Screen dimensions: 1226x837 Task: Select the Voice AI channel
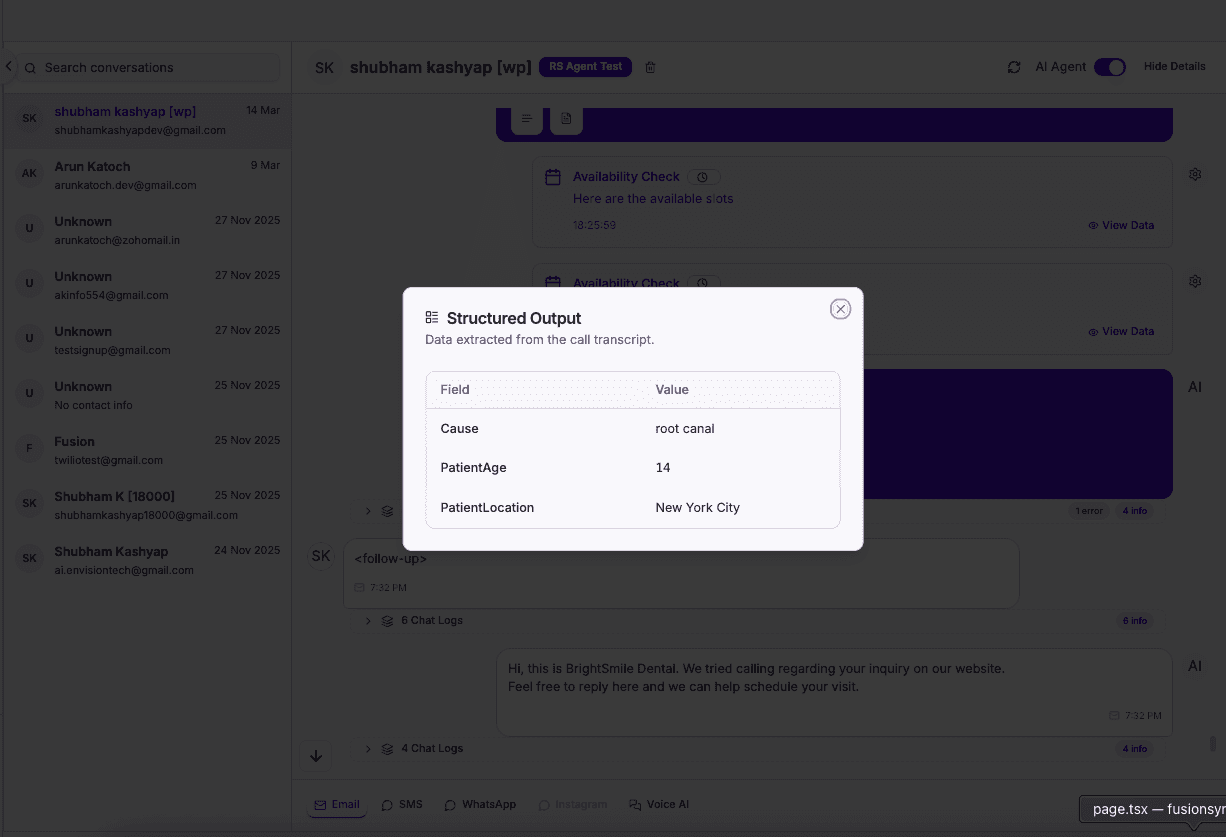(x=659, y=804)
